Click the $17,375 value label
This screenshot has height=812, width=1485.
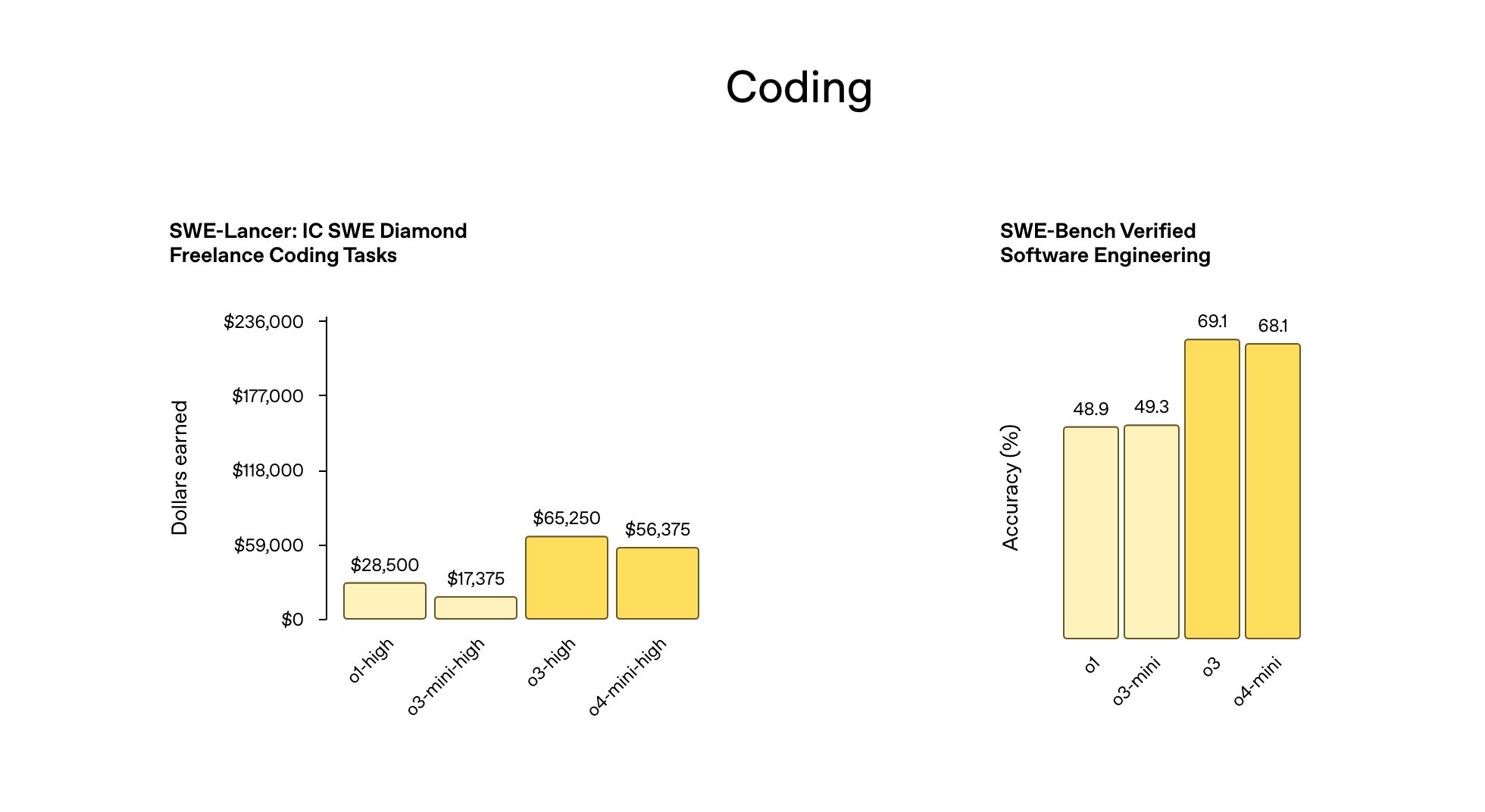[x=476, y=579]
